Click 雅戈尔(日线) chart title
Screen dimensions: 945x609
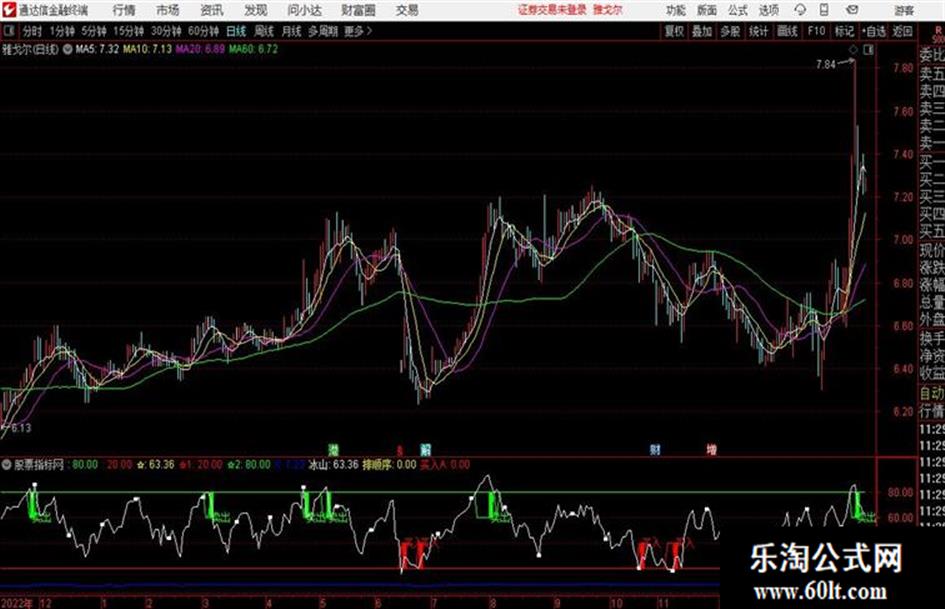click(x=30, y=49)
